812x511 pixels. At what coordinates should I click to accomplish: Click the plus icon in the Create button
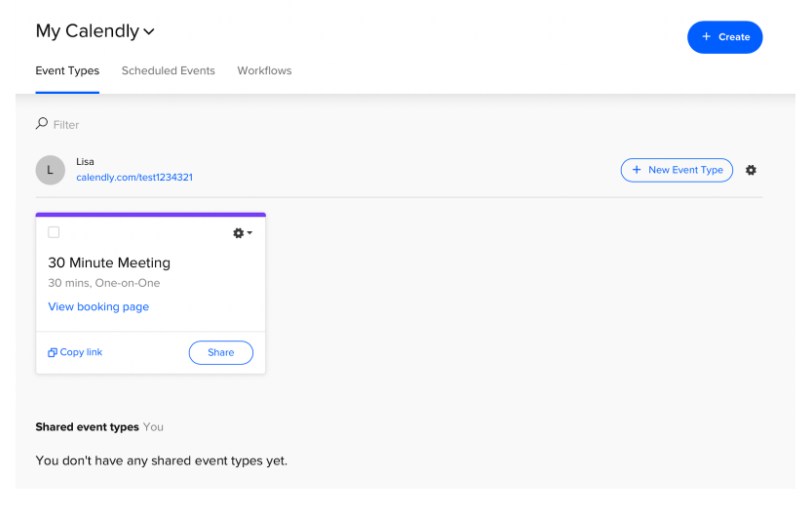[706, 36]
